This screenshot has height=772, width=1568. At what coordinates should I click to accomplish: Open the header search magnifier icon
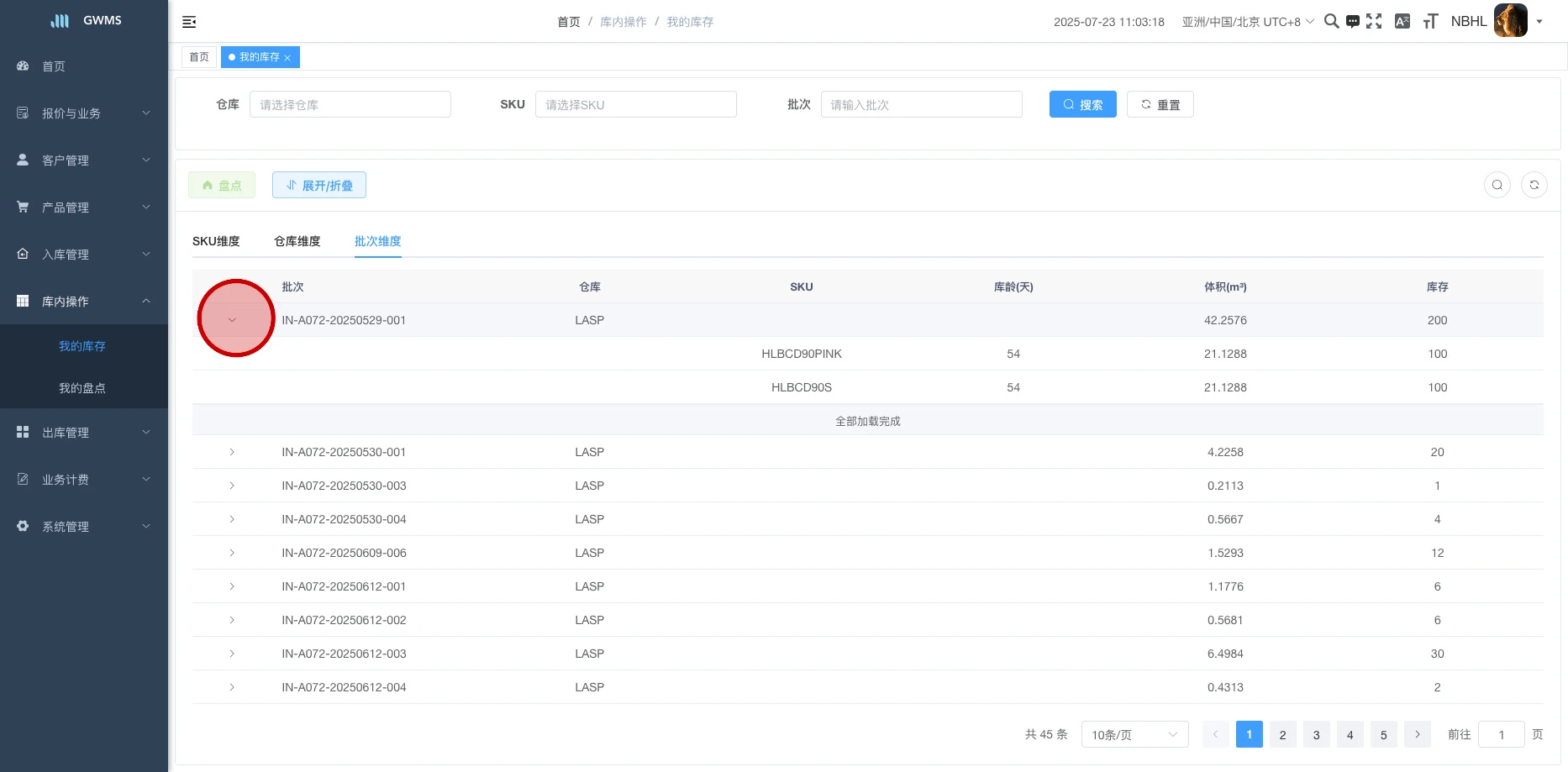1331,21
